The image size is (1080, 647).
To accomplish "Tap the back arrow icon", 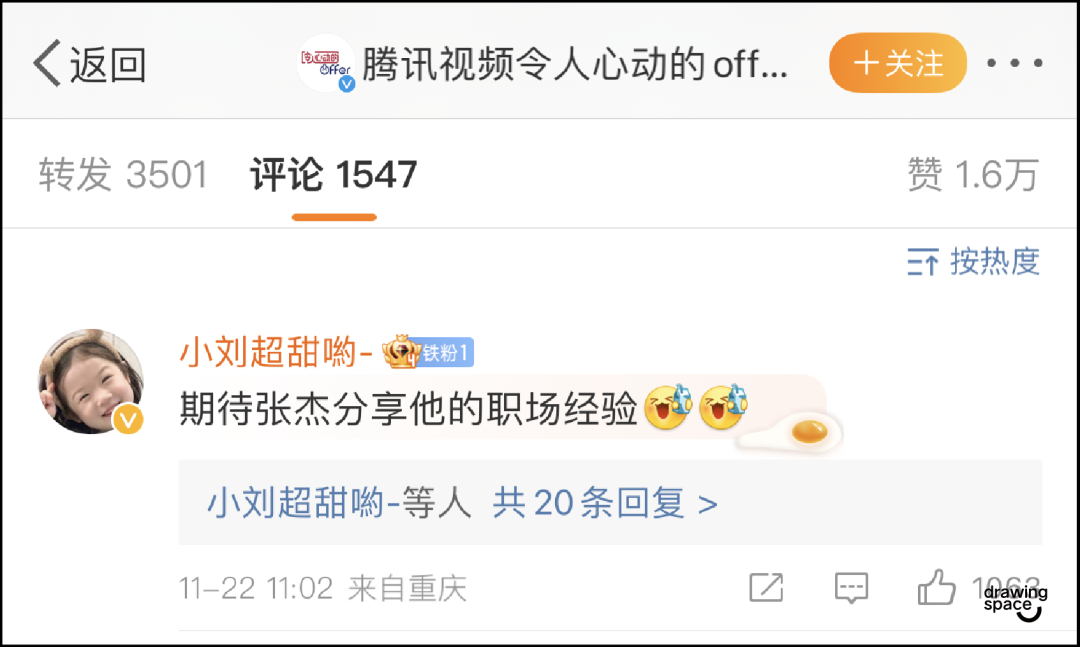I will pos(47,63).
